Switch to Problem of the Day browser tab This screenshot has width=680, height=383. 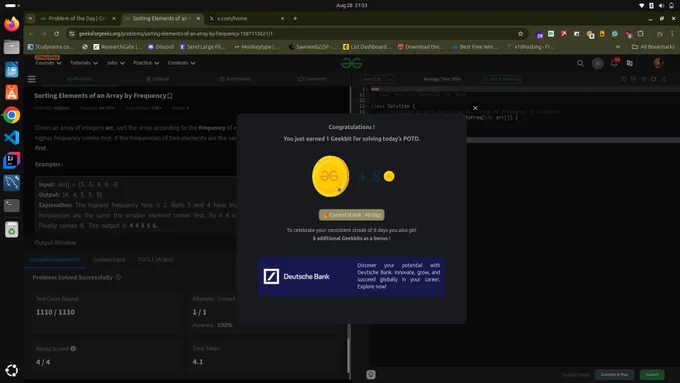click(78, 18)
